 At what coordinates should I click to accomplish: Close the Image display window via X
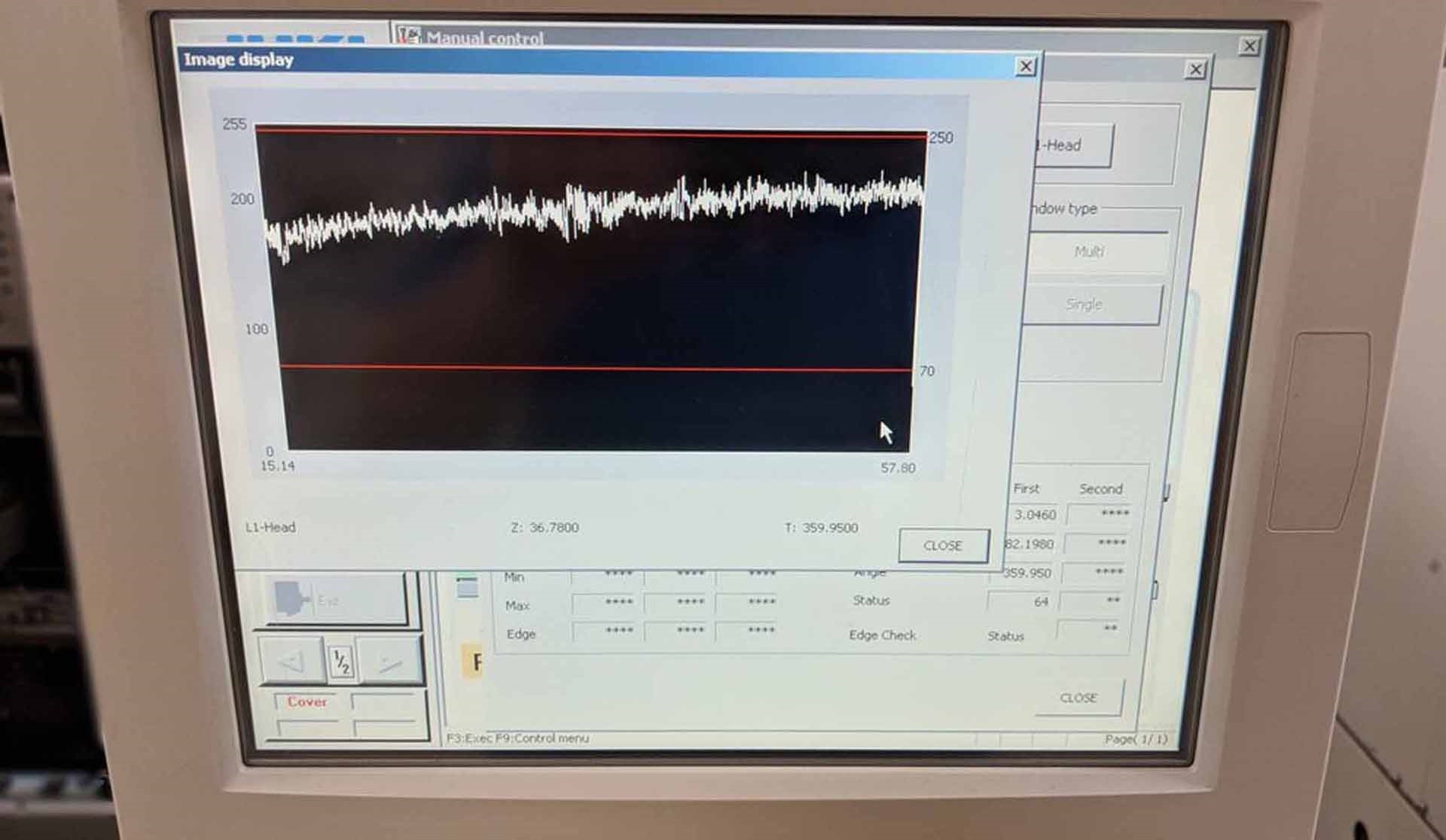pyautogui.click(x=1025, y=67)
